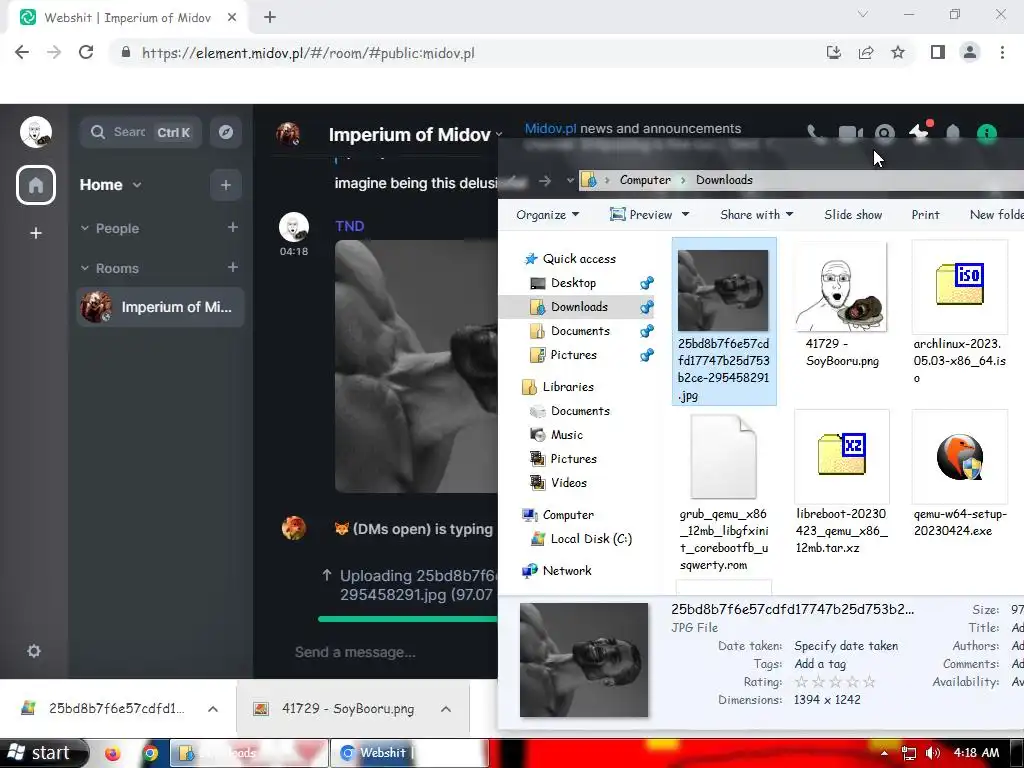Start a voice call in the room
Viewport: 1024px width, 768px height.
pos(814,133)
